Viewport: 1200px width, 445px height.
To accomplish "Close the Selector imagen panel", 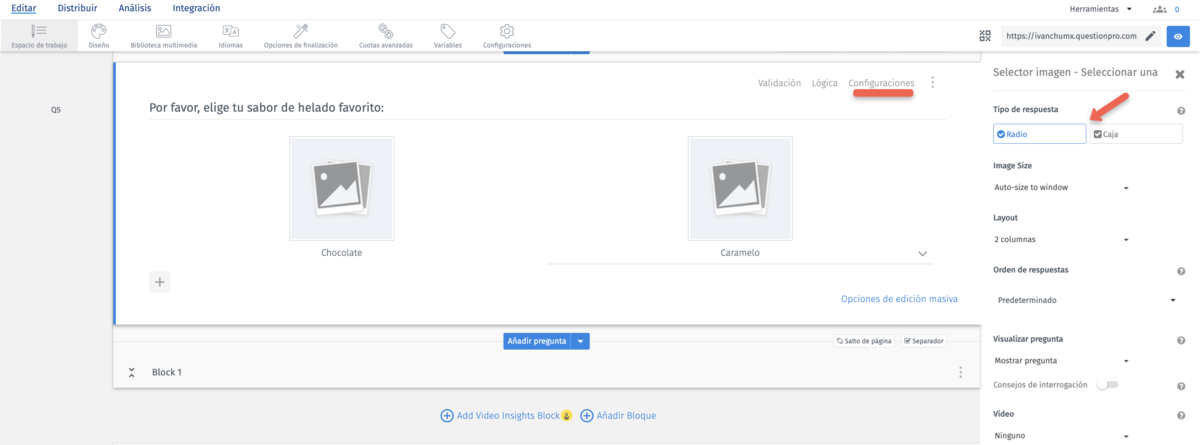I will [1180, 74].
